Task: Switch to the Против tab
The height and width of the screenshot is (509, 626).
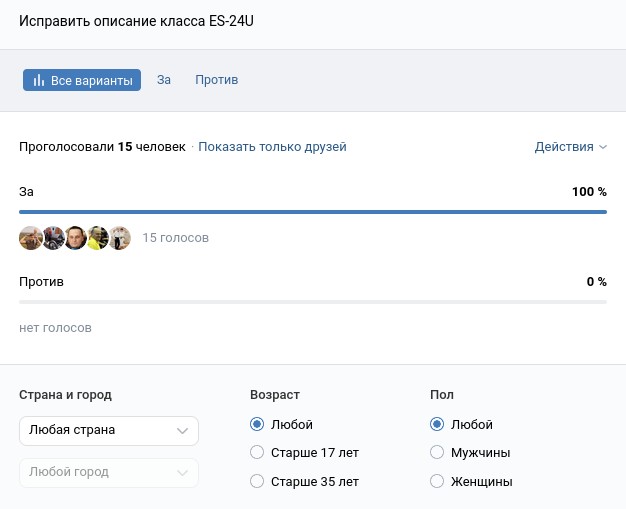Action: (x=217, y=80)
